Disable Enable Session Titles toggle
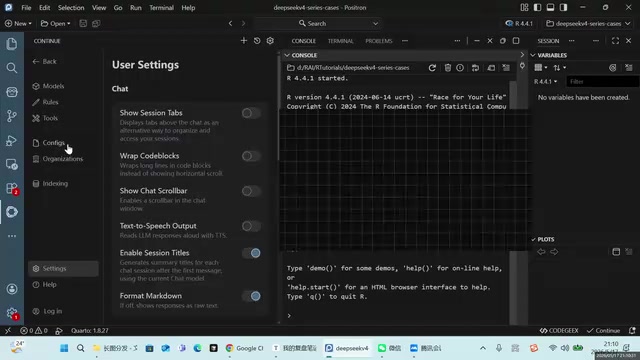Screen dimensions: 640x360 pos(251,253)
